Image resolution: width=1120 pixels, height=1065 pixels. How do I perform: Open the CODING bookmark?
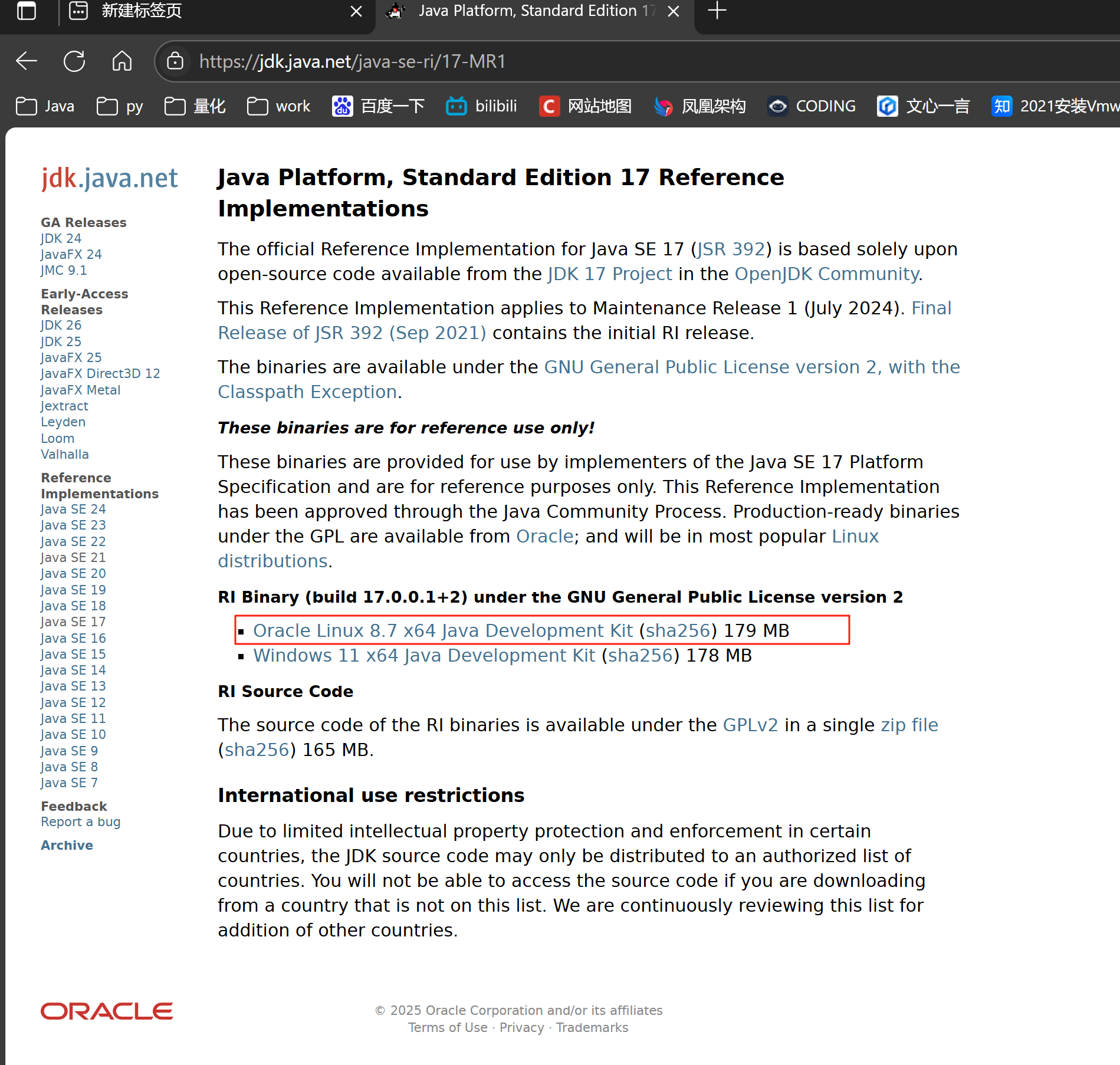click(812, 106)
